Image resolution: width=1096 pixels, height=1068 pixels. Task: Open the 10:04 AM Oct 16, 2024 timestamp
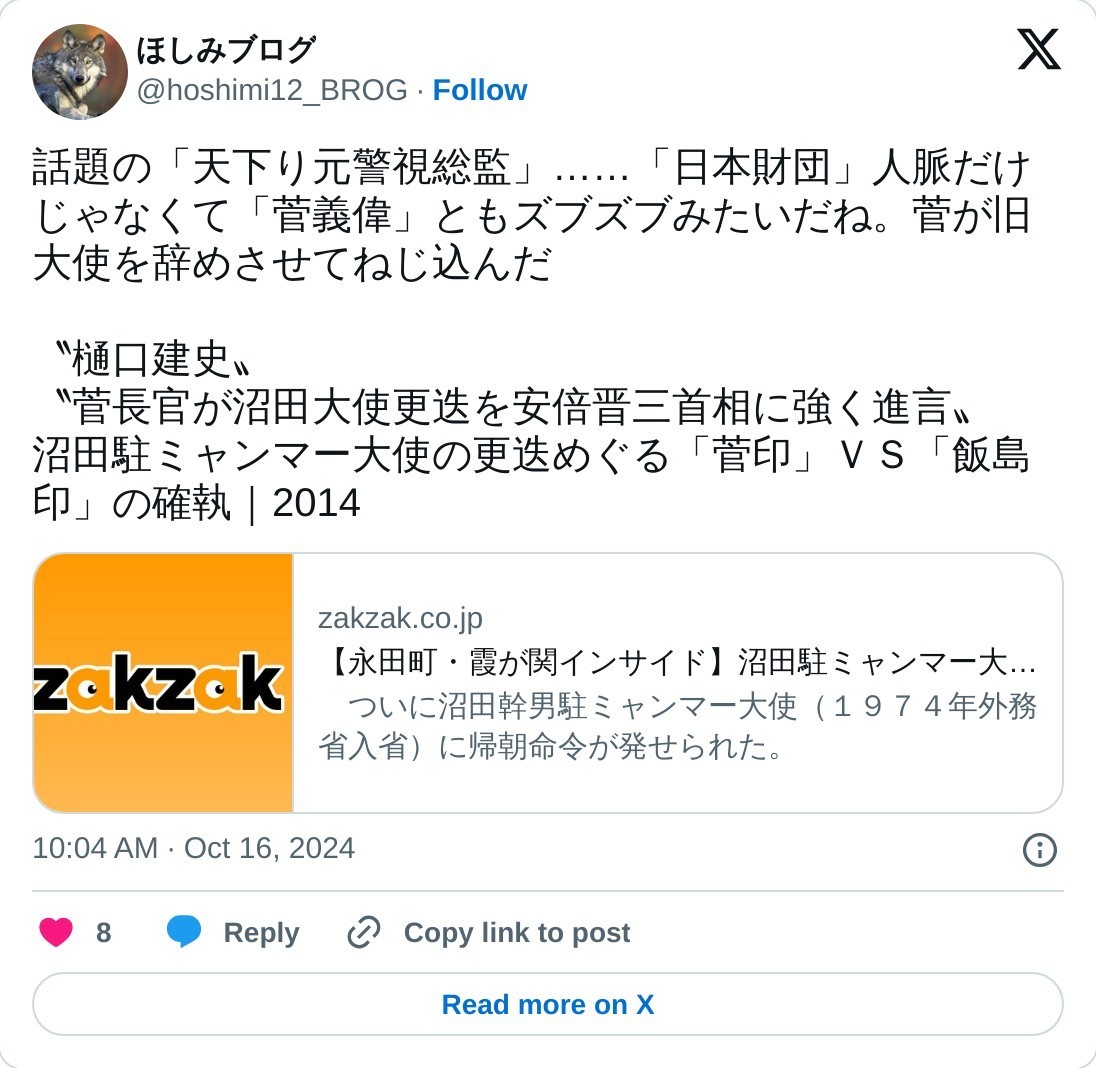194,849
